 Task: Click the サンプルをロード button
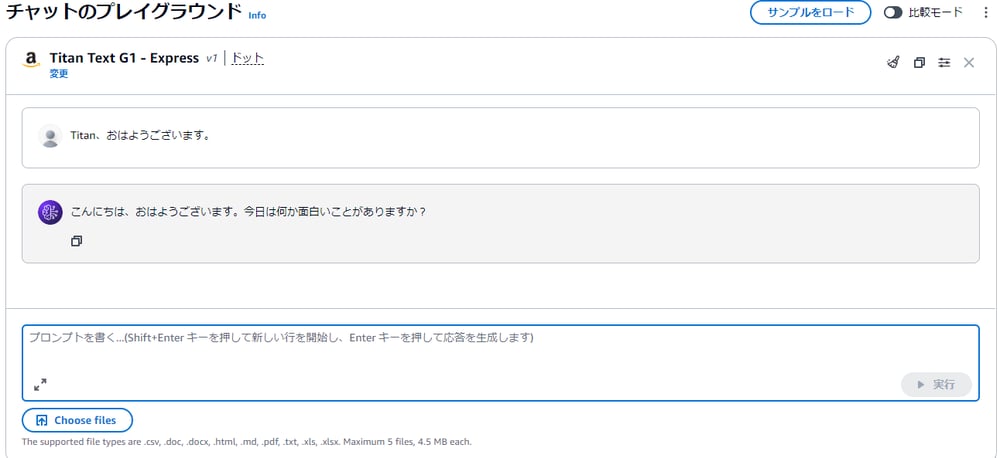pyautogui.click(x=811, y=13)
